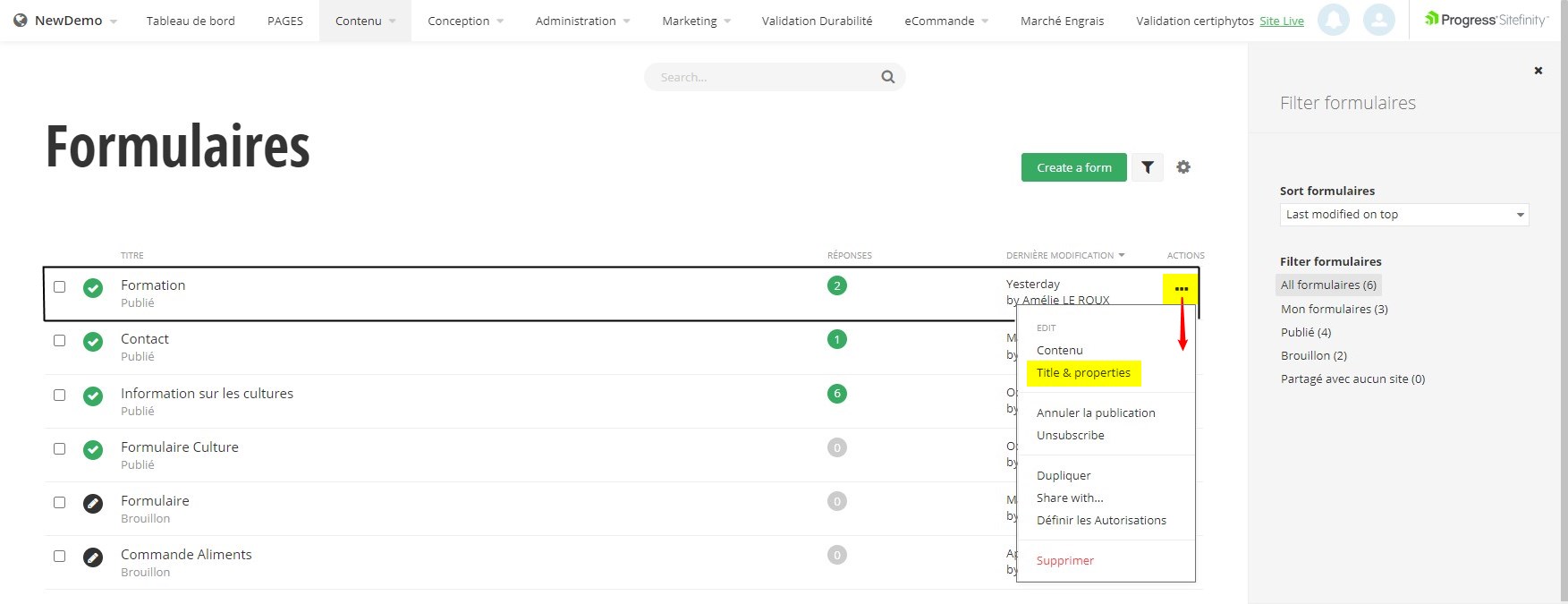This screenshot has height=604, width=1568.
Task: Click the green published status icon for Contact
Action: point(93,342)
